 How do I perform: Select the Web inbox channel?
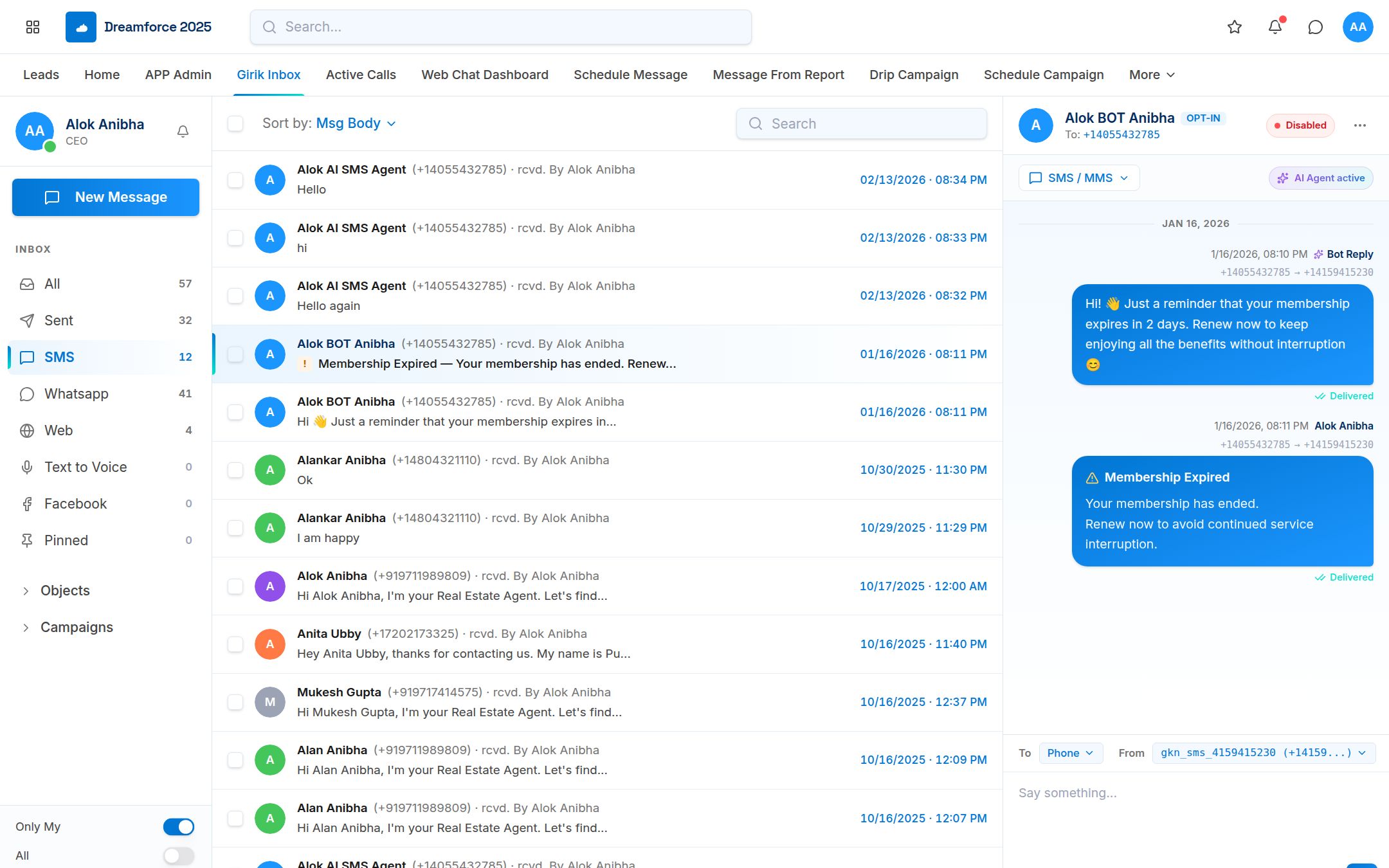105,430
